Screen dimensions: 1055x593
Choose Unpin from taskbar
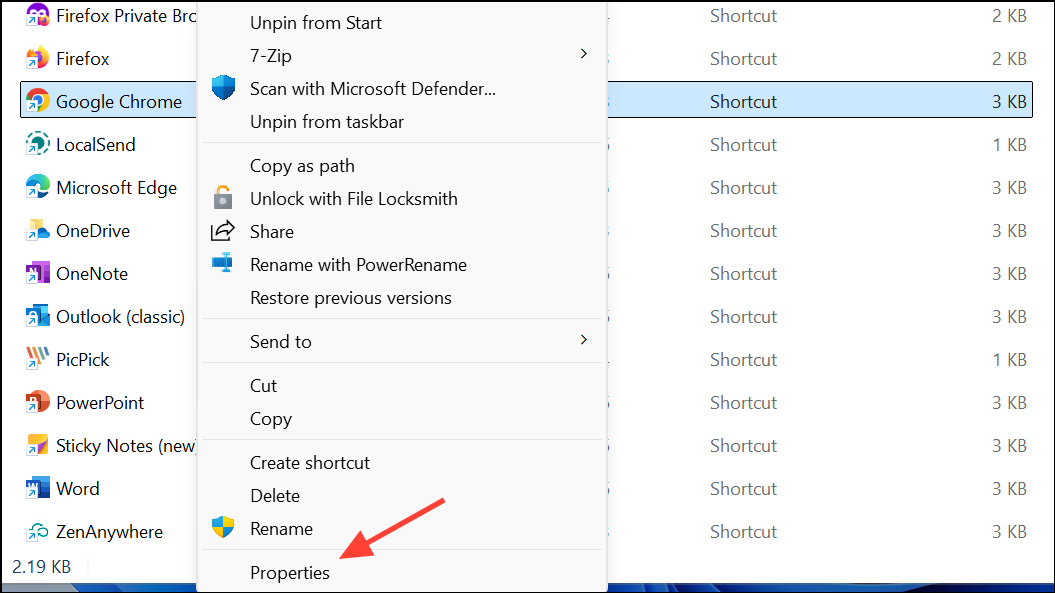327,122
